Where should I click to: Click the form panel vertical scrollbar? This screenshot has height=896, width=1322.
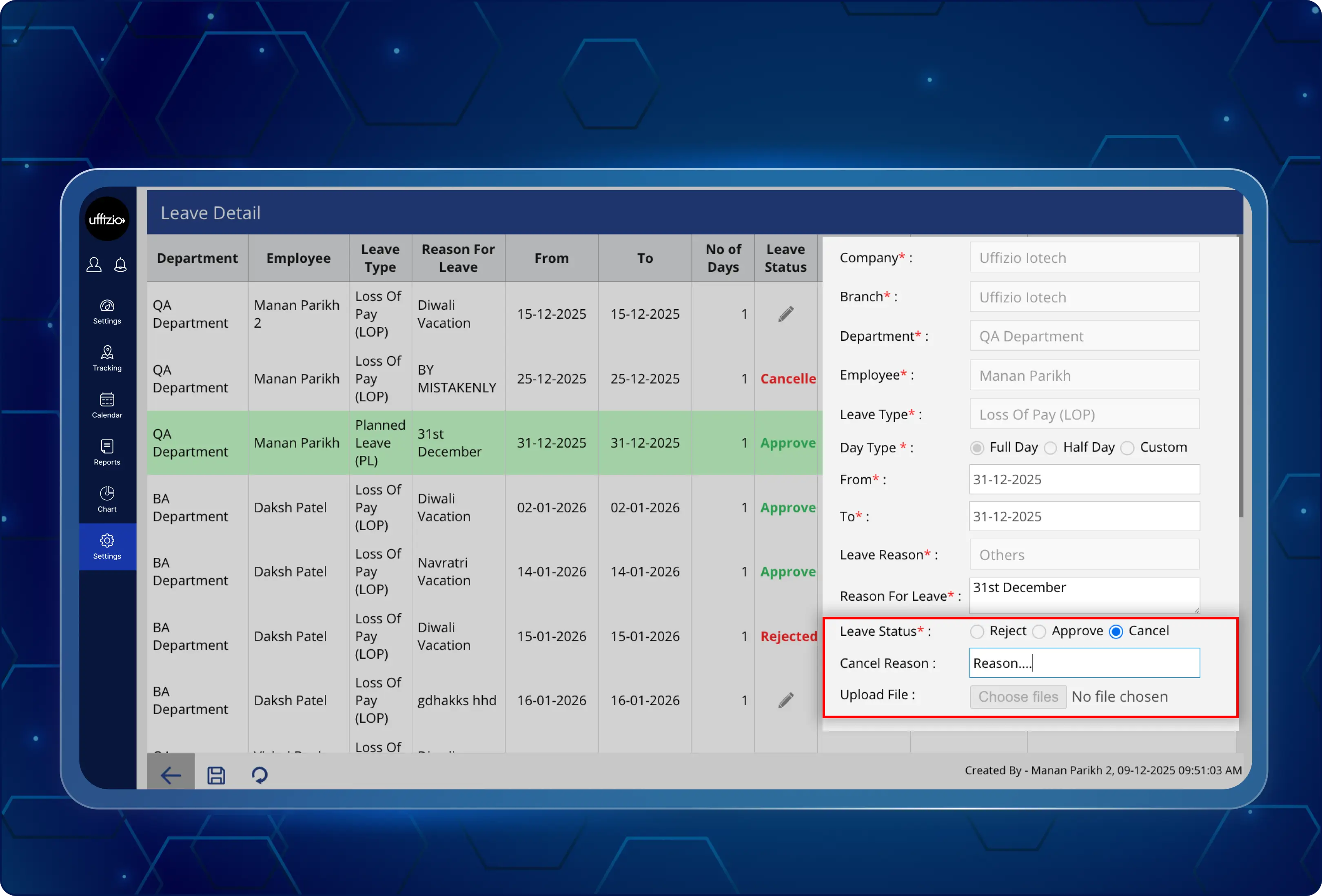pyautogui.click(x=1240, y=375)
